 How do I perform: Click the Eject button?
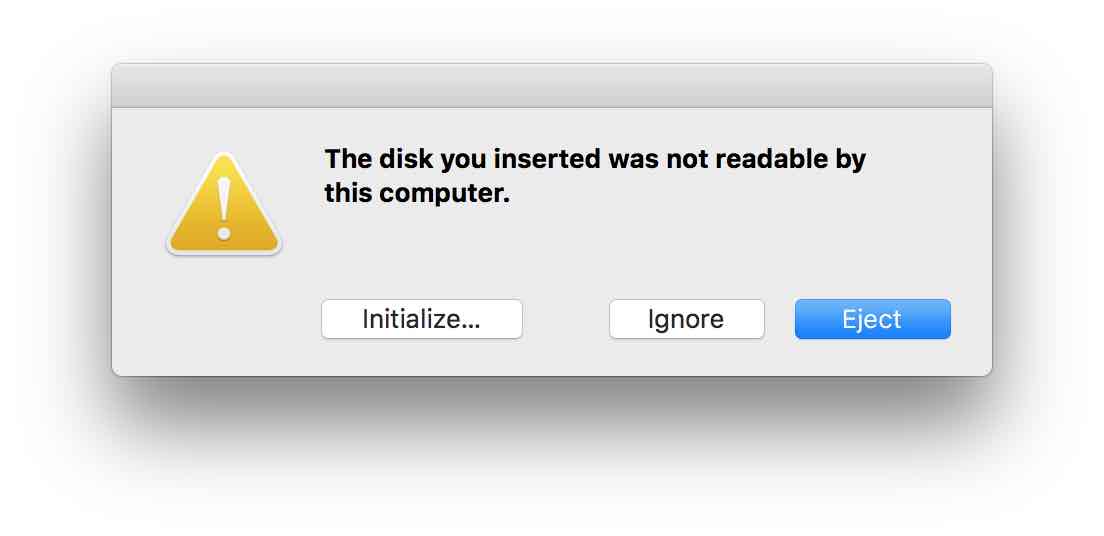(x=872, y=319)
